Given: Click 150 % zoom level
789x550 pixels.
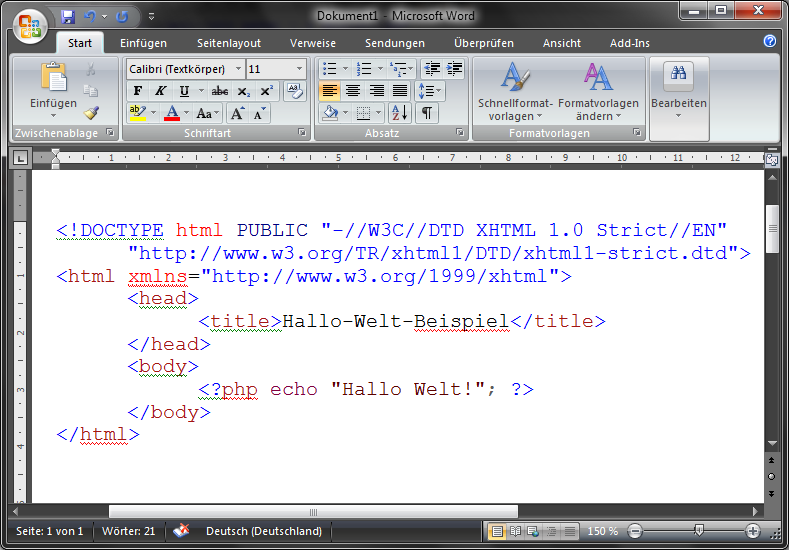Looking at the screenshot, I should [602, 531].
